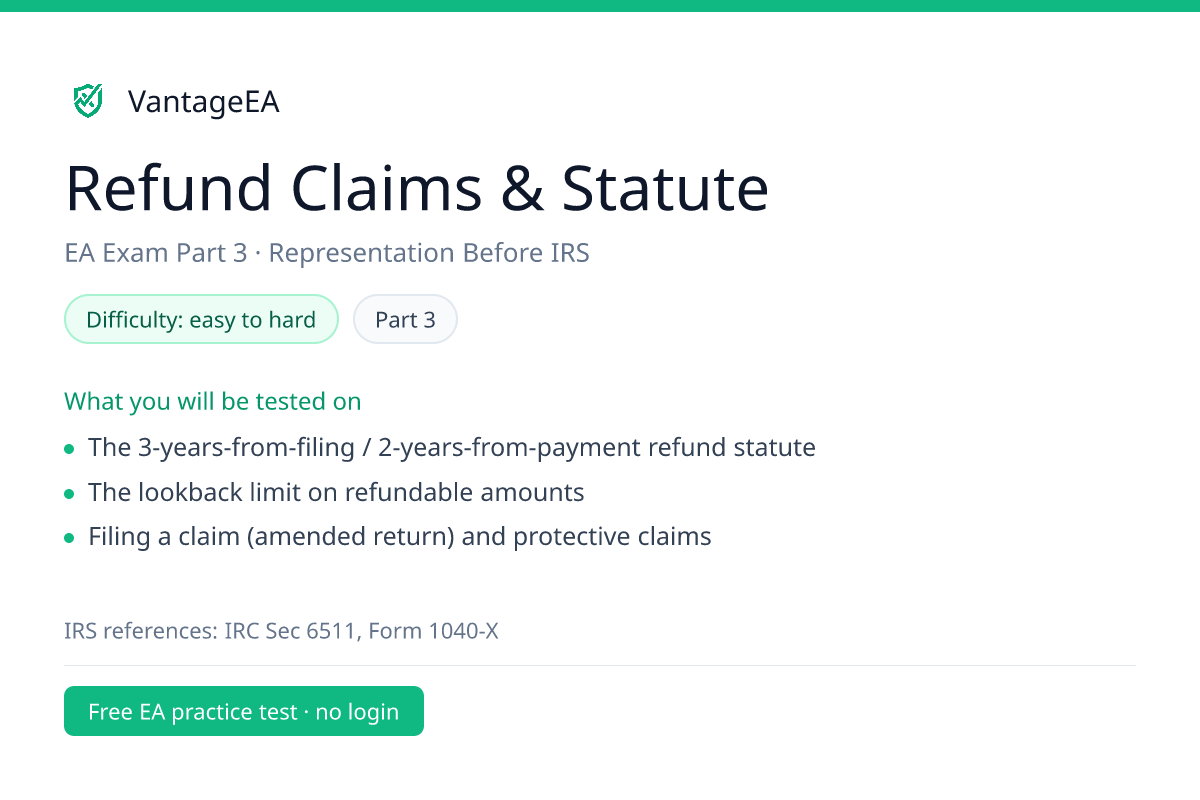Click the horizontal divider above the practice button
The width and height of the screenshot is (1200, 800).
600,665
